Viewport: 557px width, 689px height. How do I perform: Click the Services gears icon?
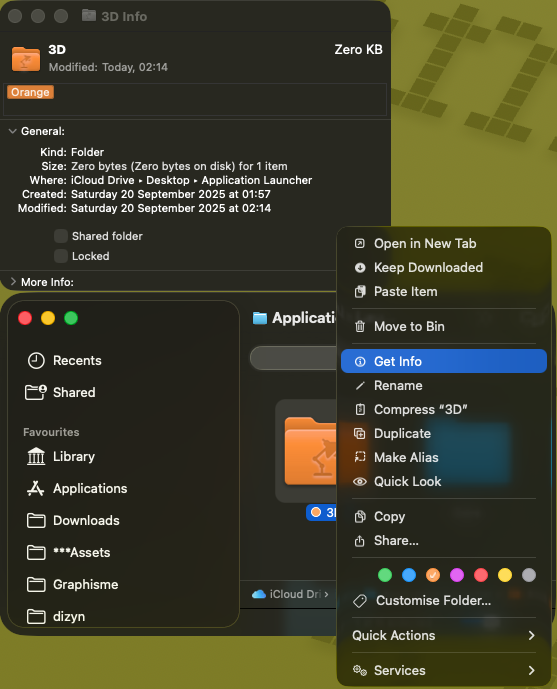click(360, 670)
